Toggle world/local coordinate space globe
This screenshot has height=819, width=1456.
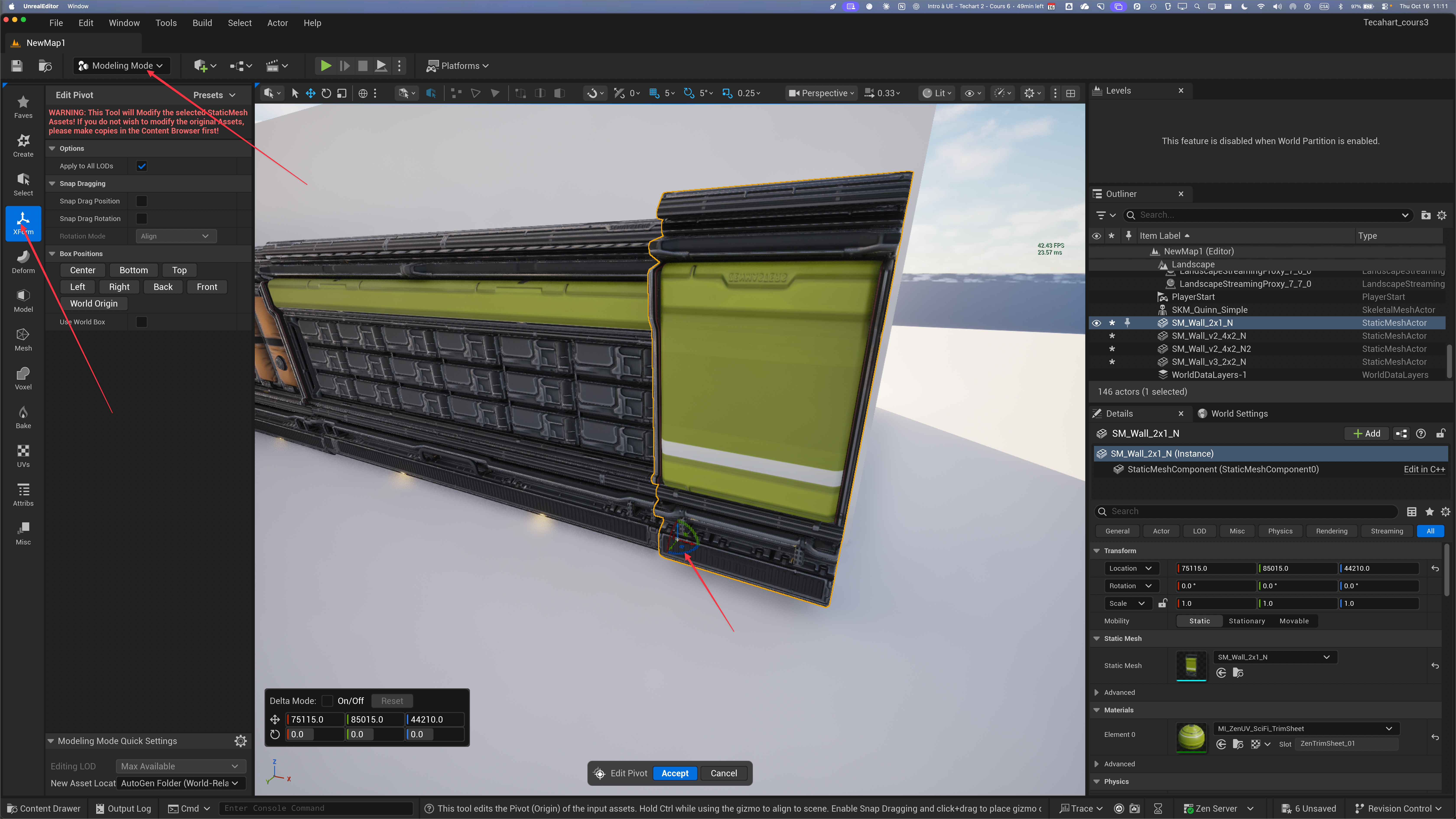click(x=363, y=93)
